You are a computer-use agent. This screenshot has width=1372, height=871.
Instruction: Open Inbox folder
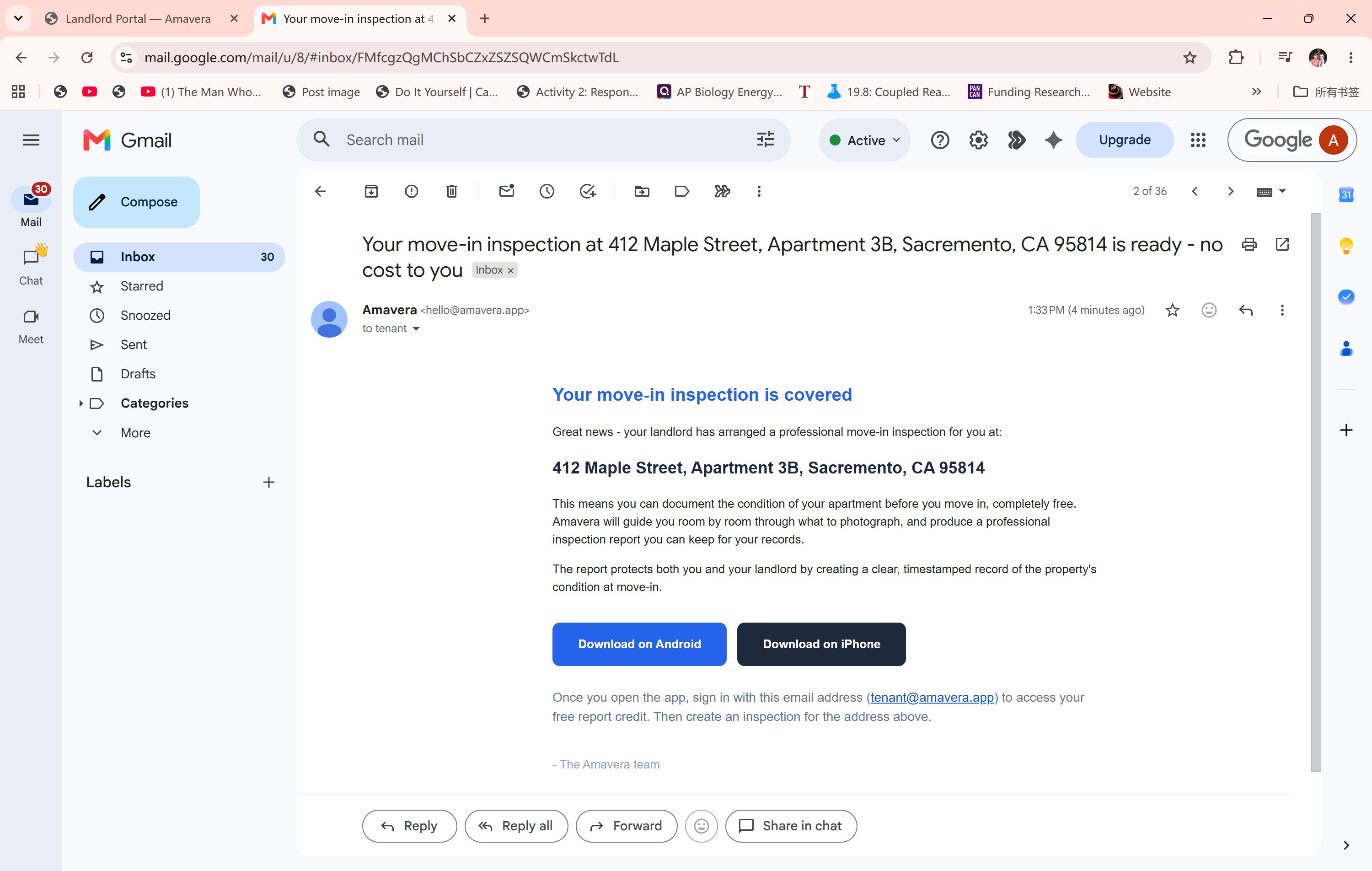(179, 257)
